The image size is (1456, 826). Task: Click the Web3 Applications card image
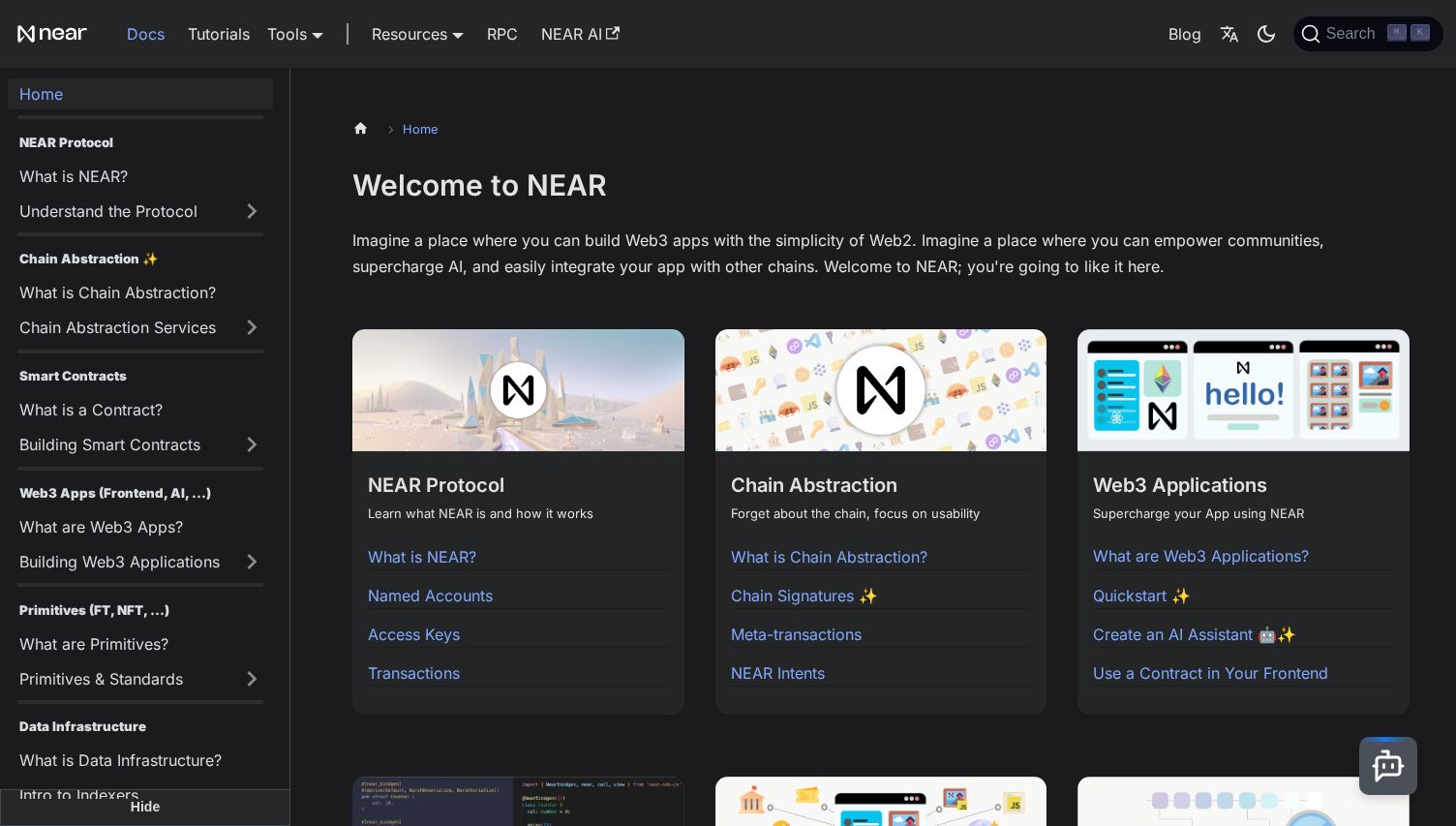click(x=1243, y=390)
